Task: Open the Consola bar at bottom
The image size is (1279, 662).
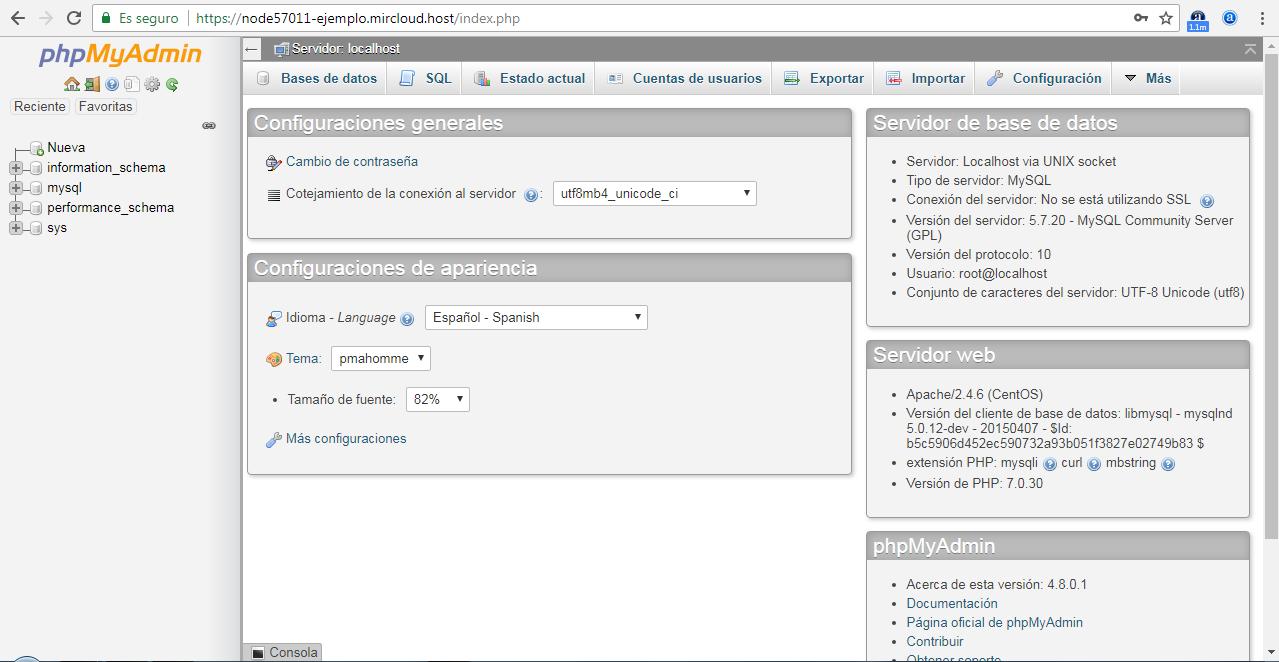Action: [284, 653]
